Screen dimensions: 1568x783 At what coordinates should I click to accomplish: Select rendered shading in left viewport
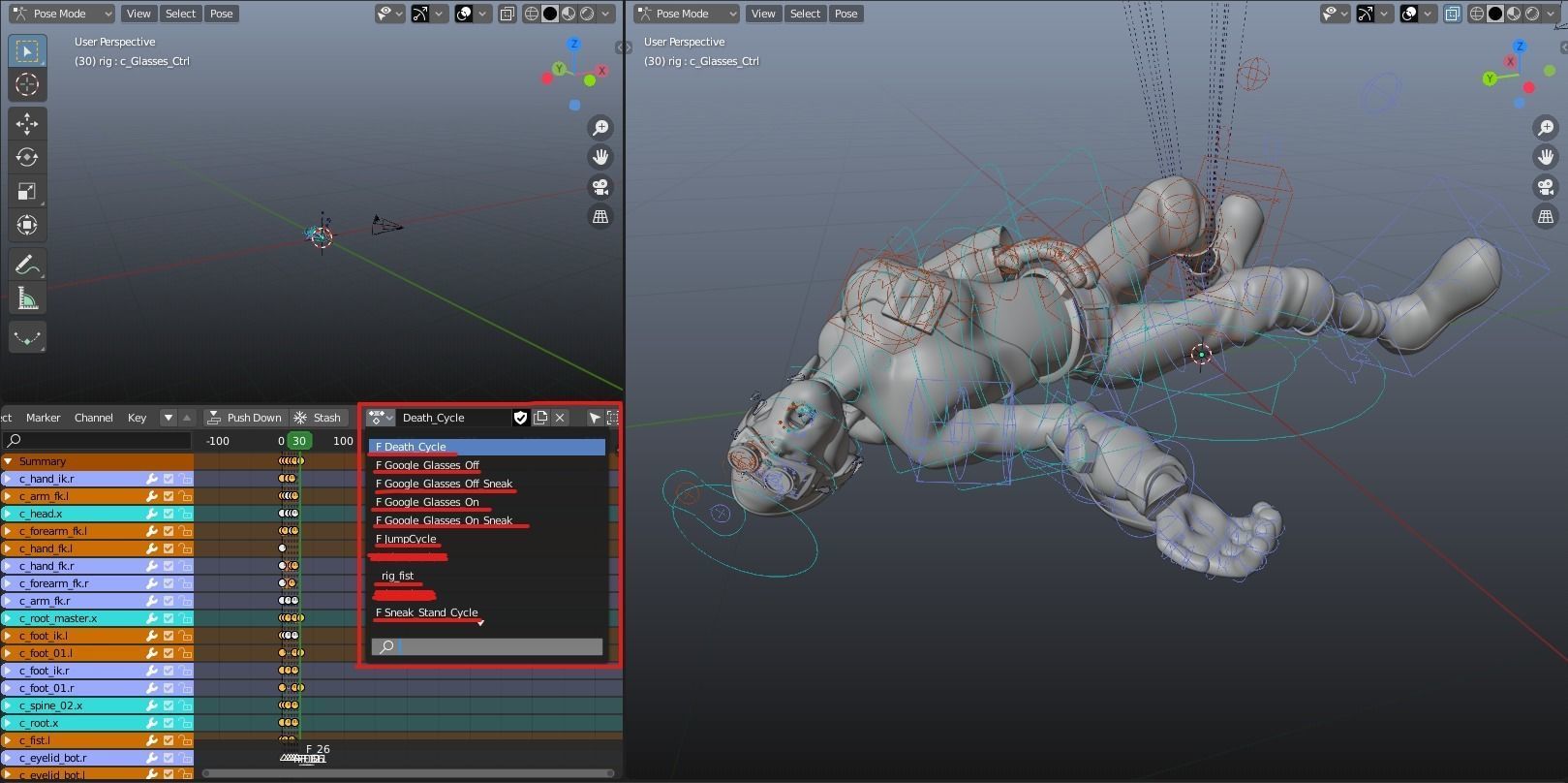point(587,14)
